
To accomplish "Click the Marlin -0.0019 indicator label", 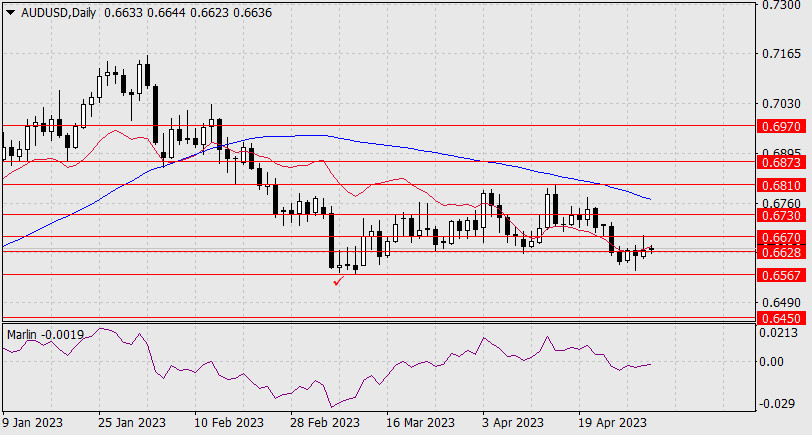I will 46,335.
